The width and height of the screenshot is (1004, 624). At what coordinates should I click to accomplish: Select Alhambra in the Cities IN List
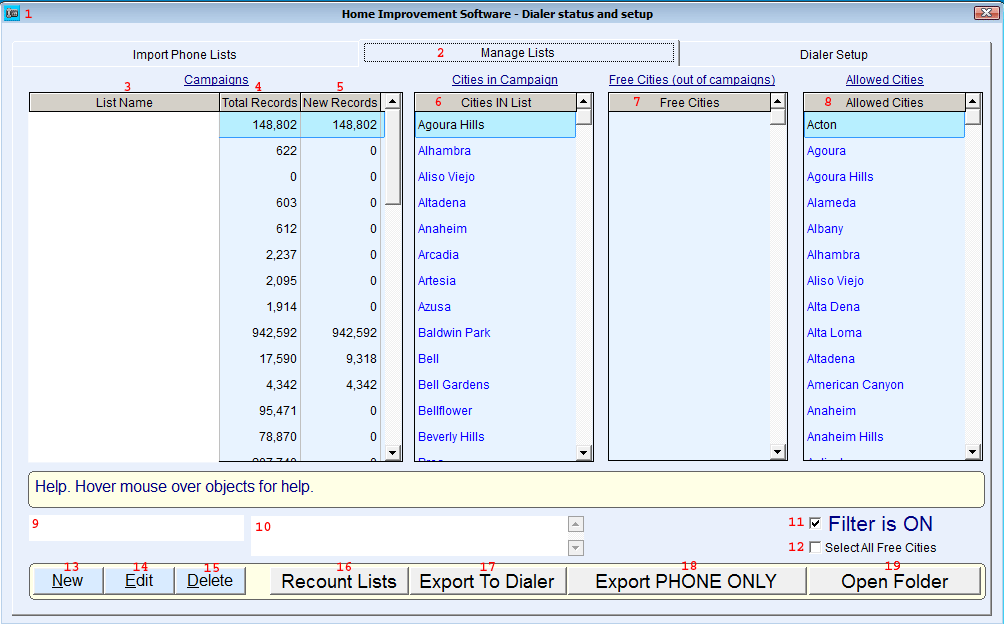[x=496, y=151]
